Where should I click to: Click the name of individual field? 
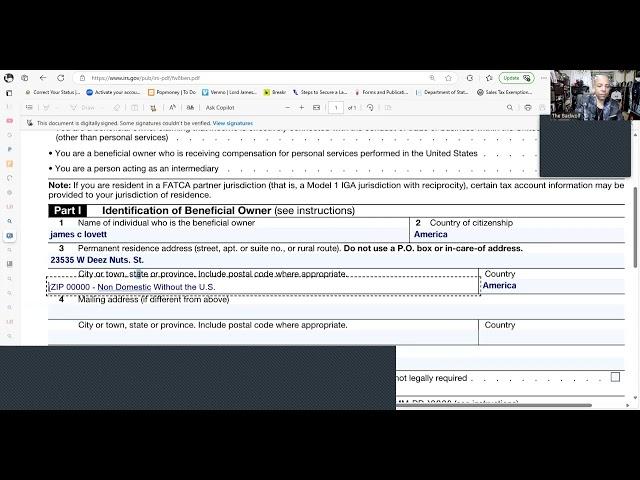point(228,235)
